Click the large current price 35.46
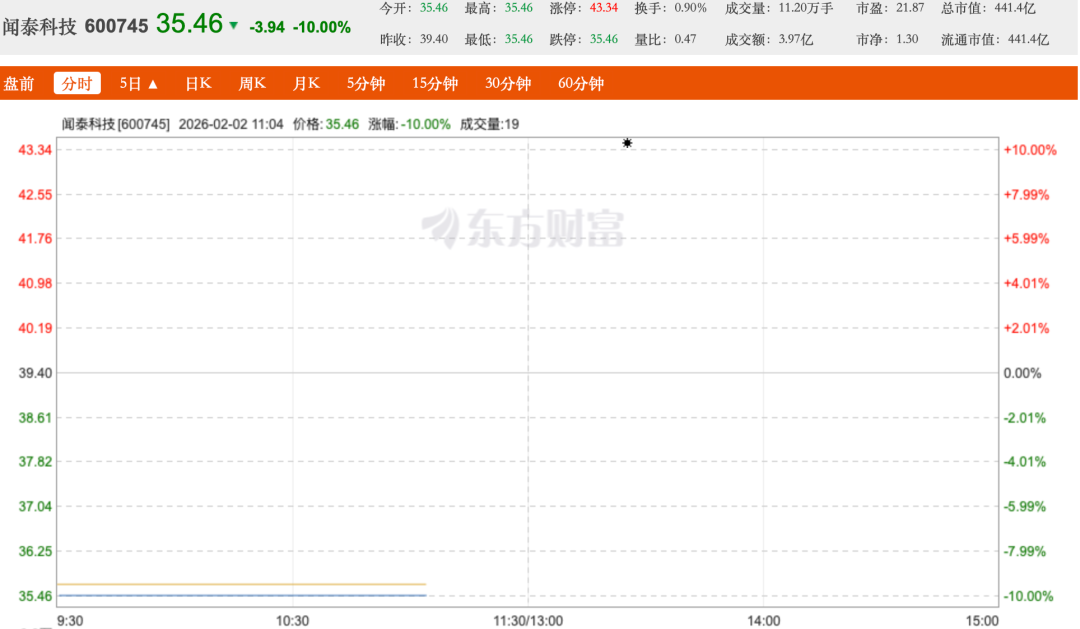This screenshot has height=629, width=1080. [x=189, y=23]
